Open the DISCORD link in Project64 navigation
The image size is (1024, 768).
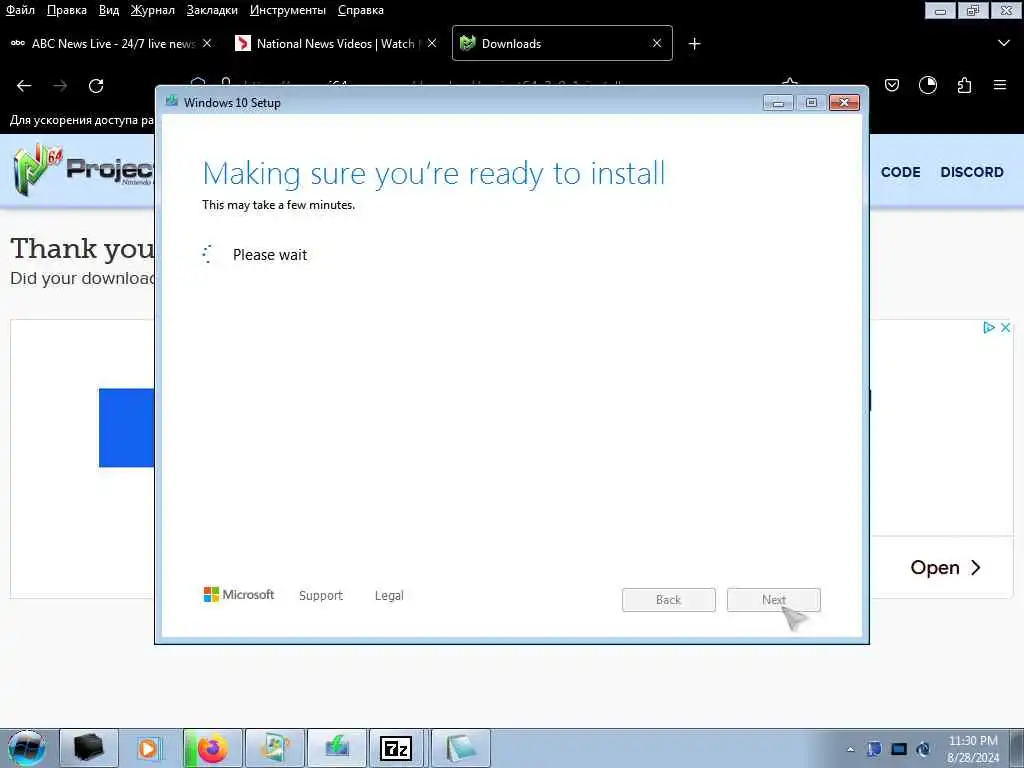click(972, 172)
